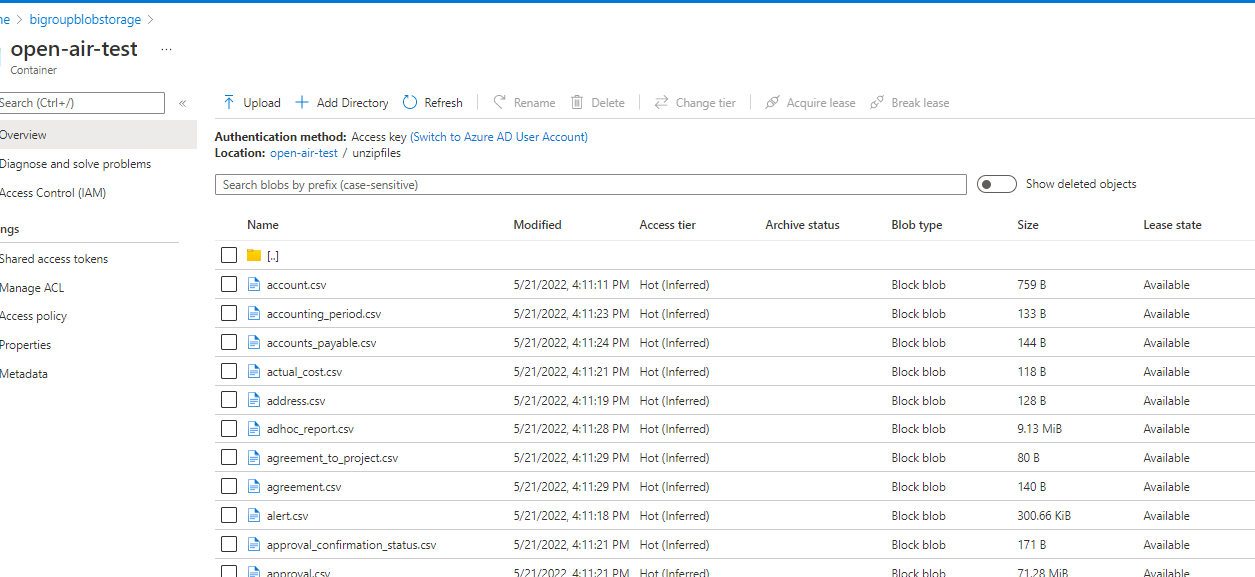Navigate to open-air-test in Location path
The image size is (1255, 577).
pyautogui.click(x=304, y=153)
